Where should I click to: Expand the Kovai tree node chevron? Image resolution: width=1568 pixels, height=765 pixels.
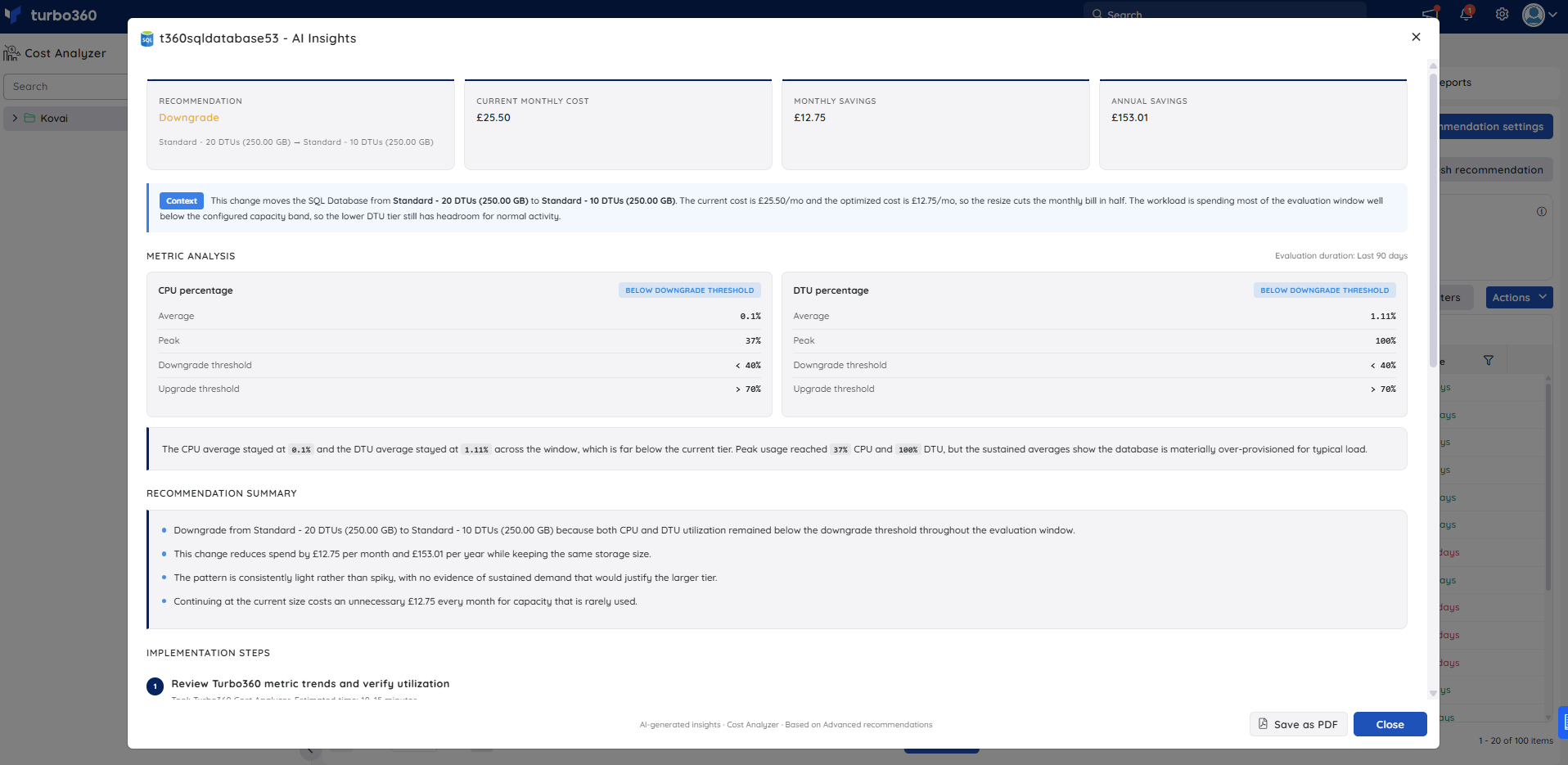(15, 118)
